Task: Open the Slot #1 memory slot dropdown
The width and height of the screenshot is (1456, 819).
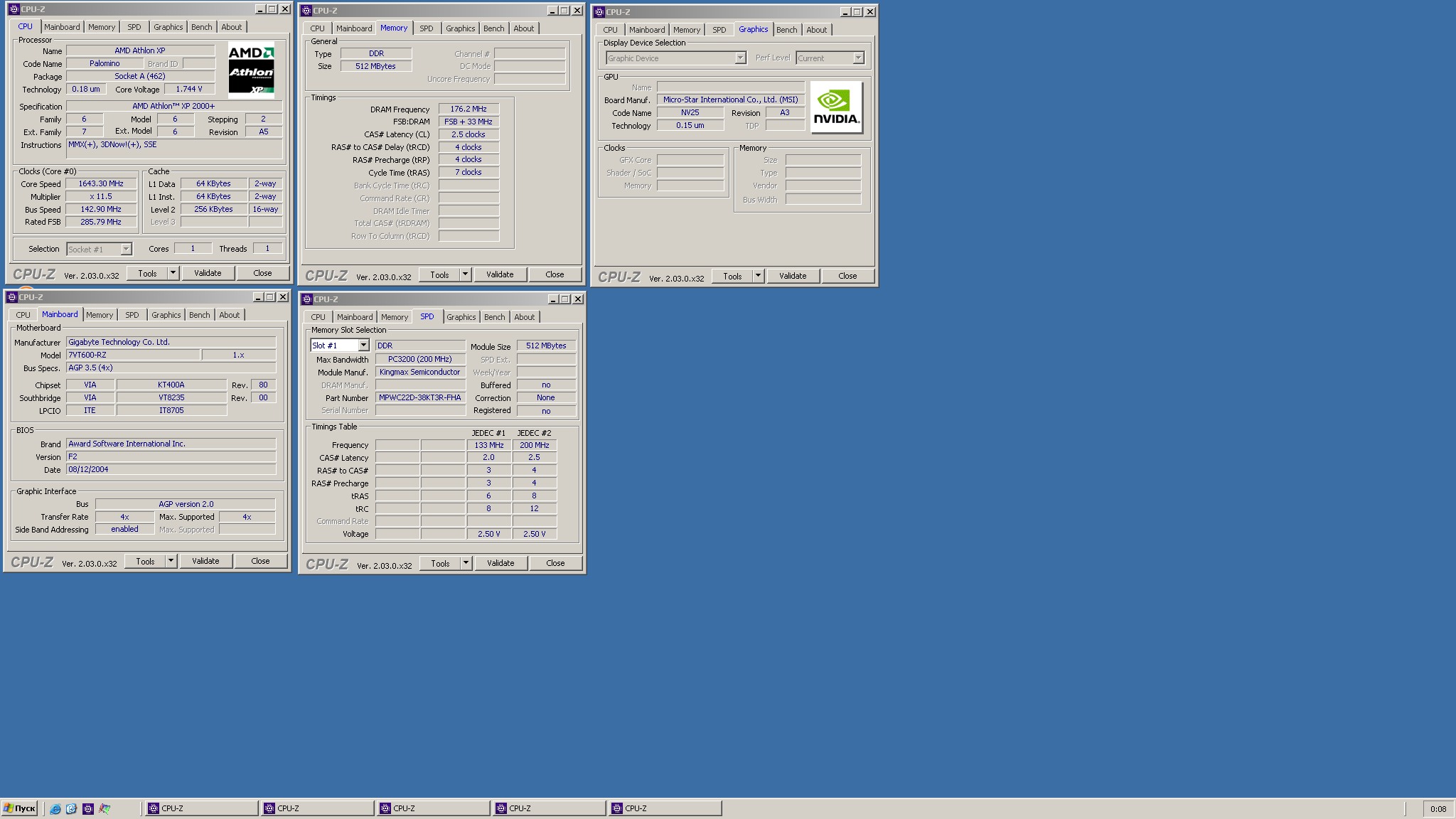Action: pyautogui.click(x=363, y=346)
